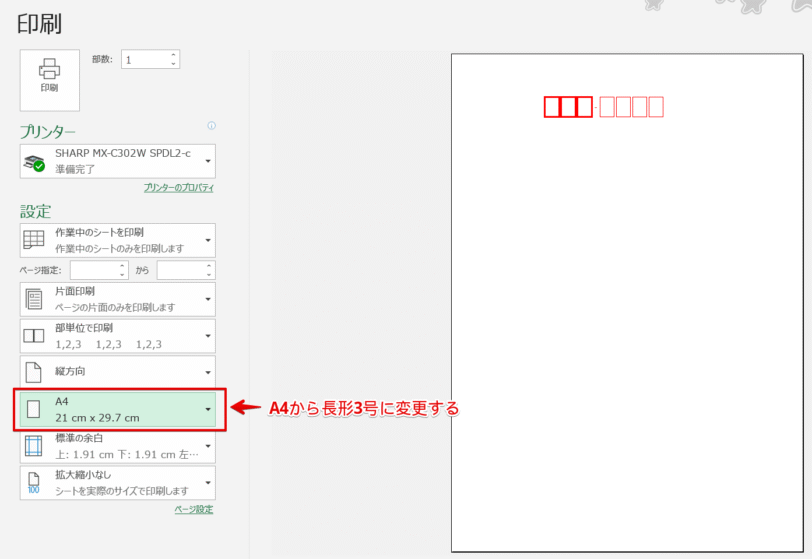Click the first ページ指定 page field
The height and width of the screenshot is (559, 812).
click(95, 270)
